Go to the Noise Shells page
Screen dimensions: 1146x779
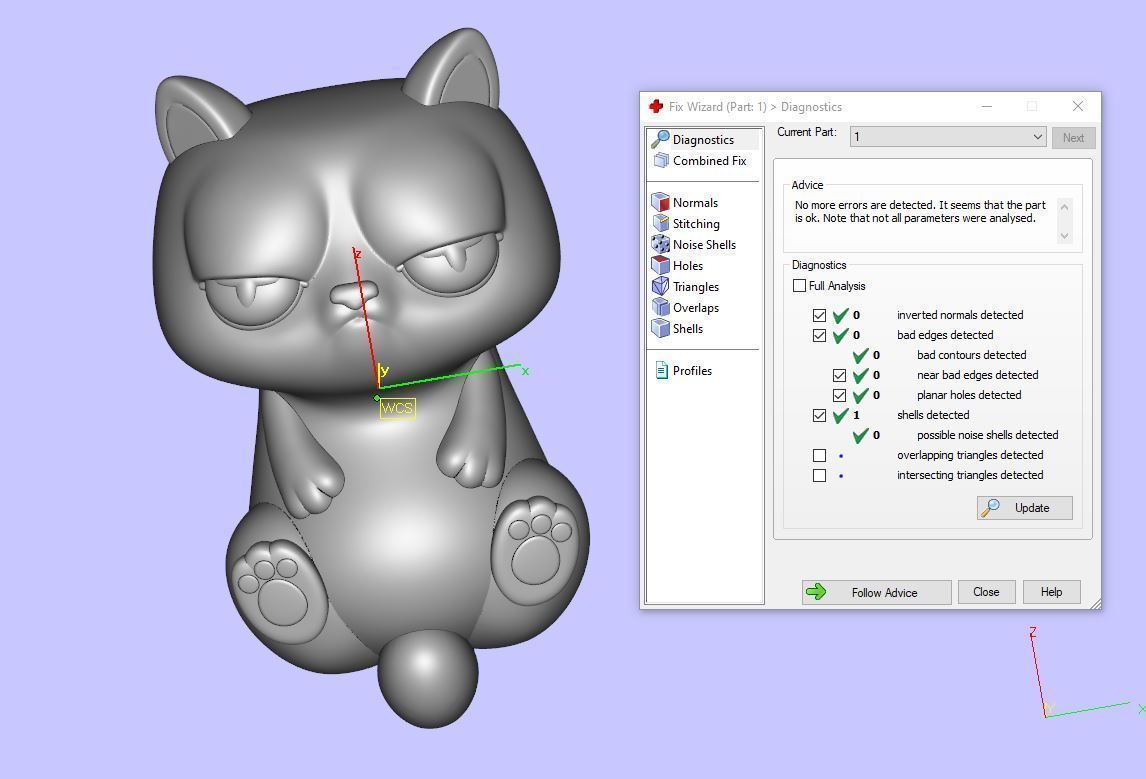point(704,245)
